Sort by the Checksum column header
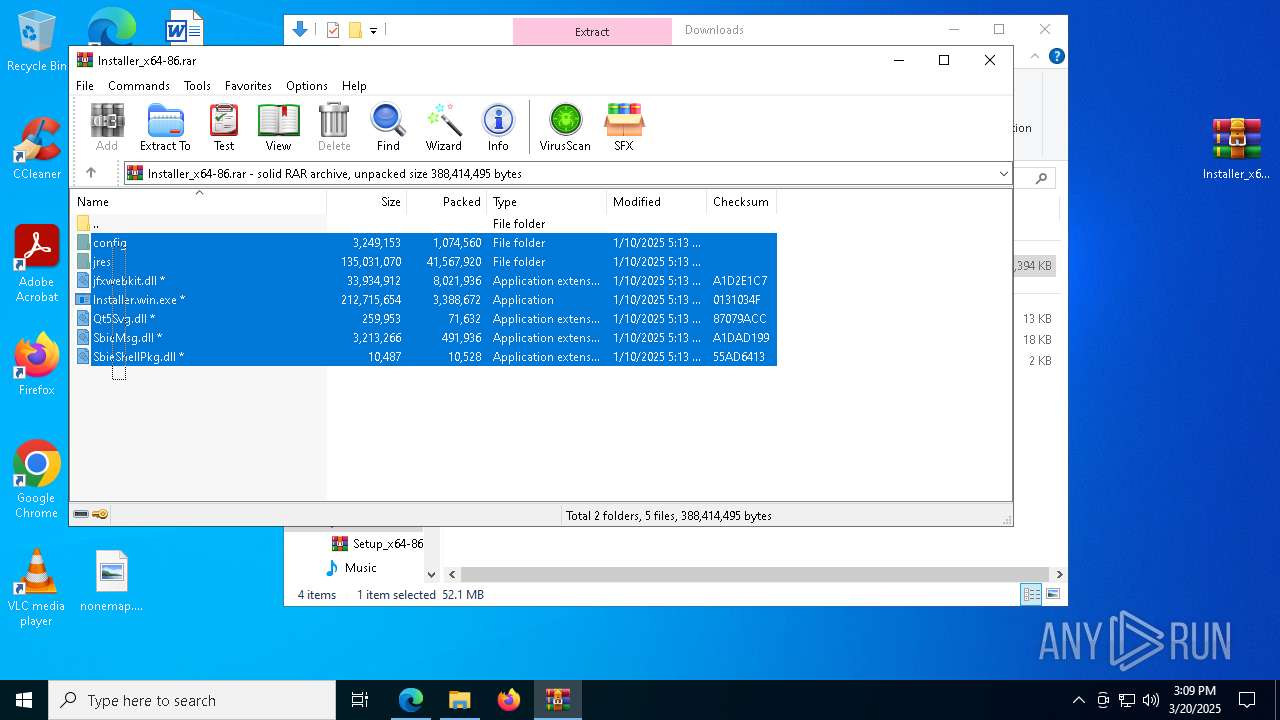This screenshot has width=1280, height=720. click(741, 202)
